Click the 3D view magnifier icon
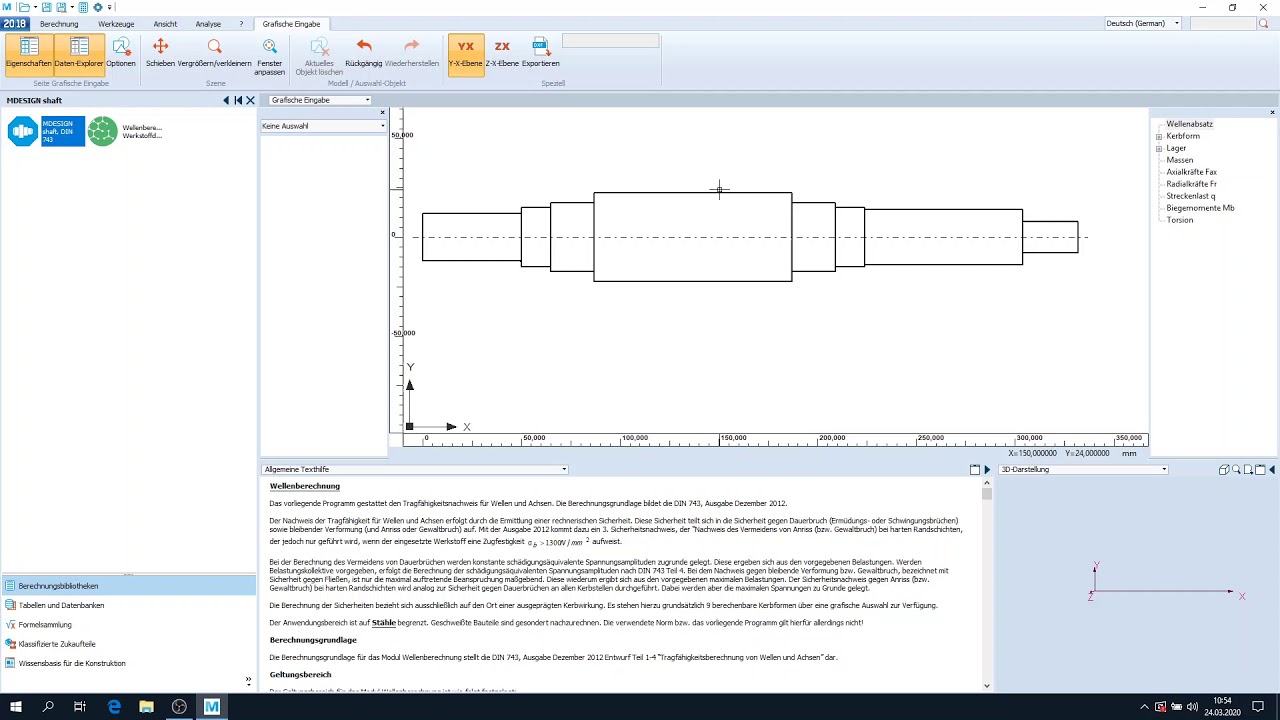Screen dimensions: 1280x720 click(x=1236, y=469)
